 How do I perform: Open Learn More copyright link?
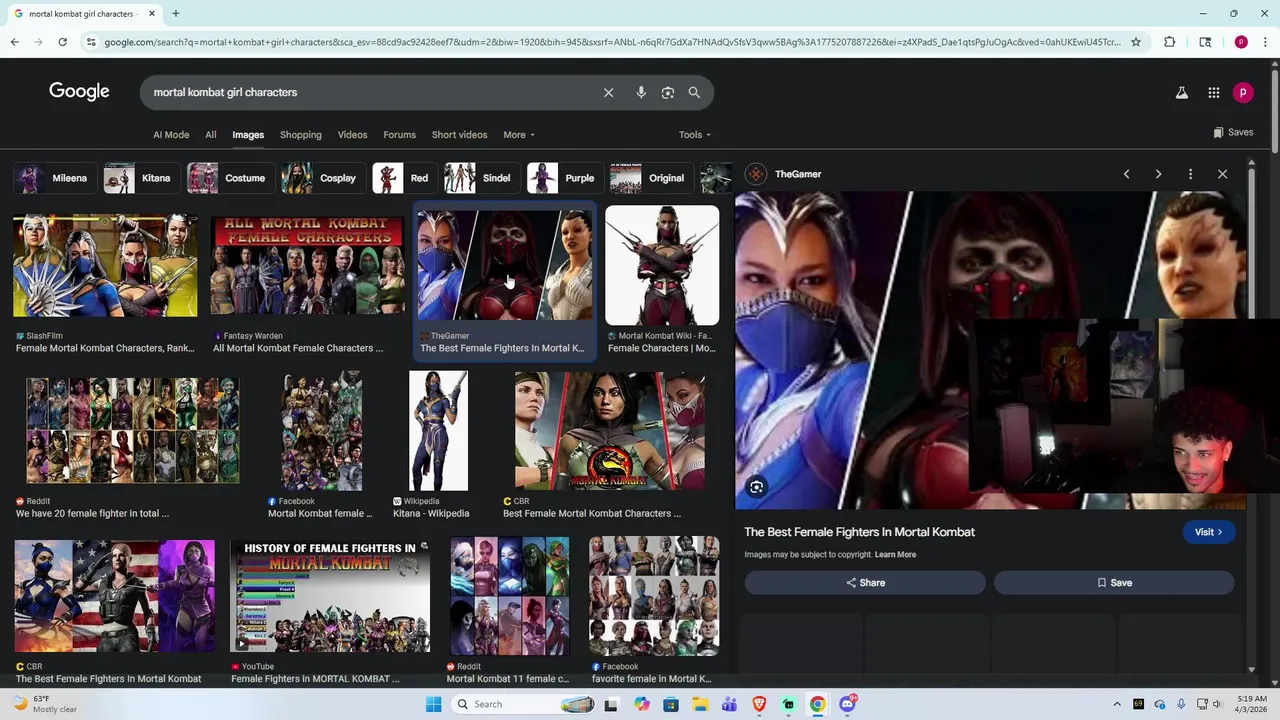point(895,555)
